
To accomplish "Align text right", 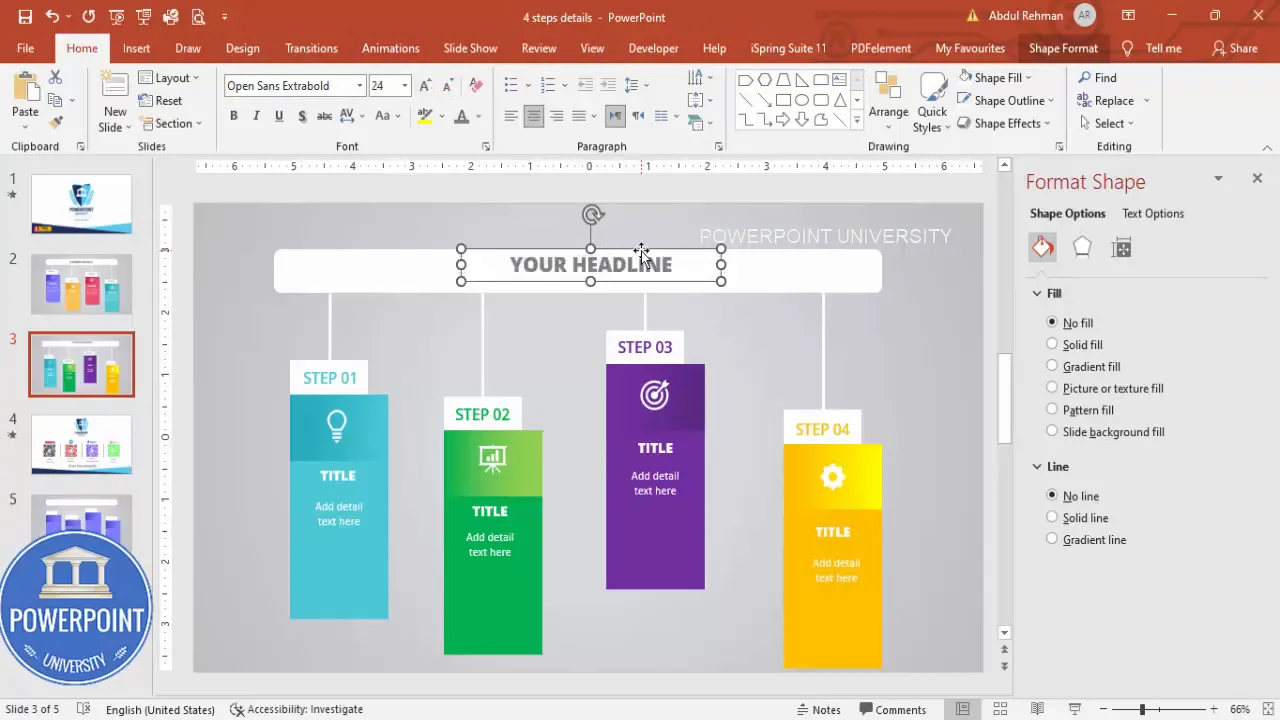I will (556, 116).
